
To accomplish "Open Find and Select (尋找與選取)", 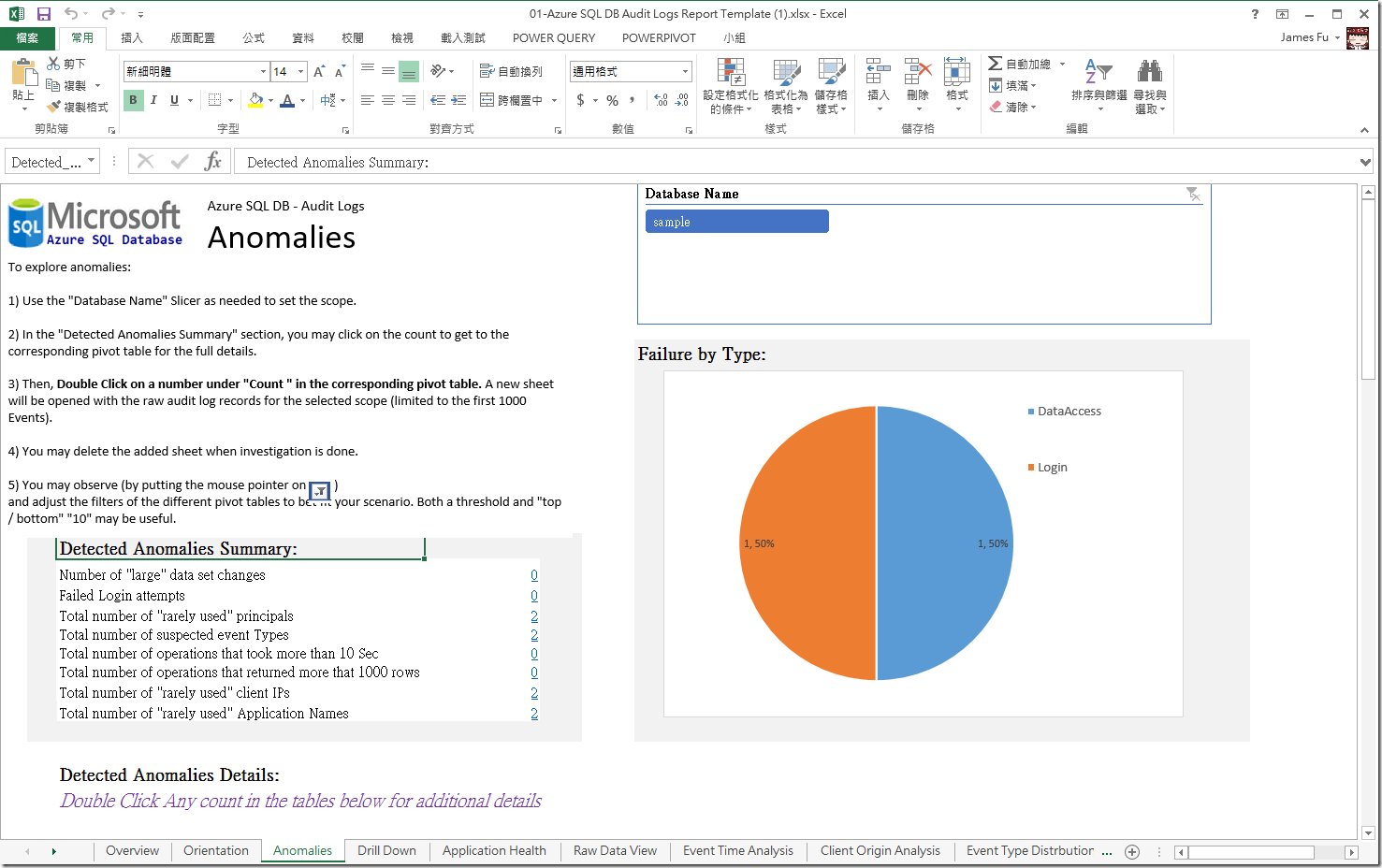I will 1150,86.
